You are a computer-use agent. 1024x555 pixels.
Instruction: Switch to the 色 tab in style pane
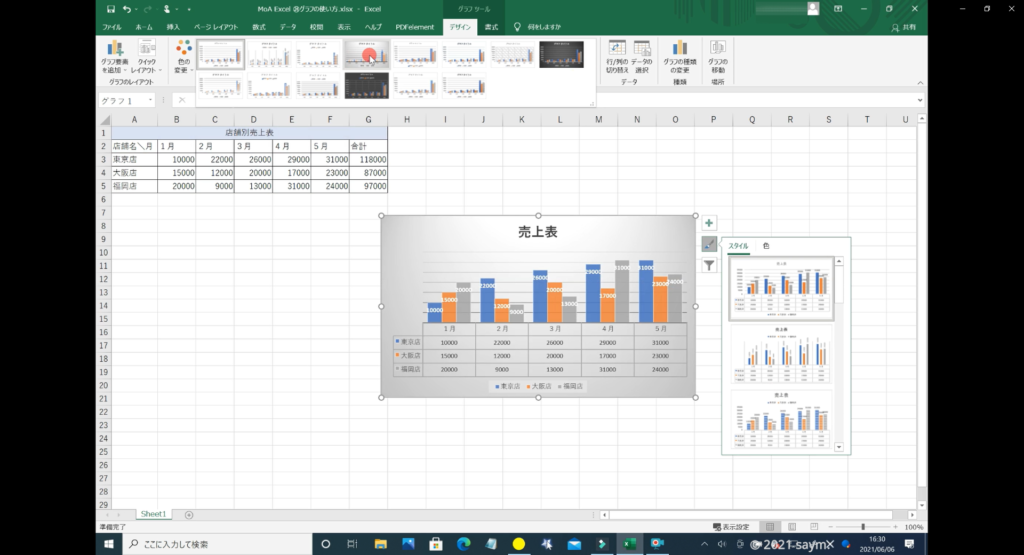point(766,246)
